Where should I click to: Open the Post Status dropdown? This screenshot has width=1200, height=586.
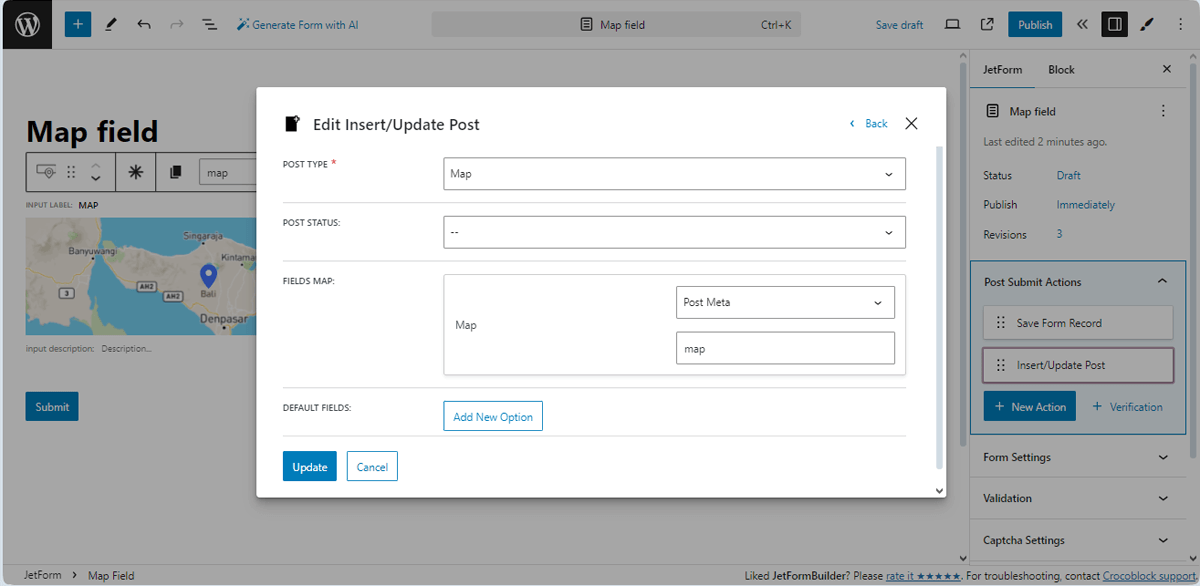point(674,232)
